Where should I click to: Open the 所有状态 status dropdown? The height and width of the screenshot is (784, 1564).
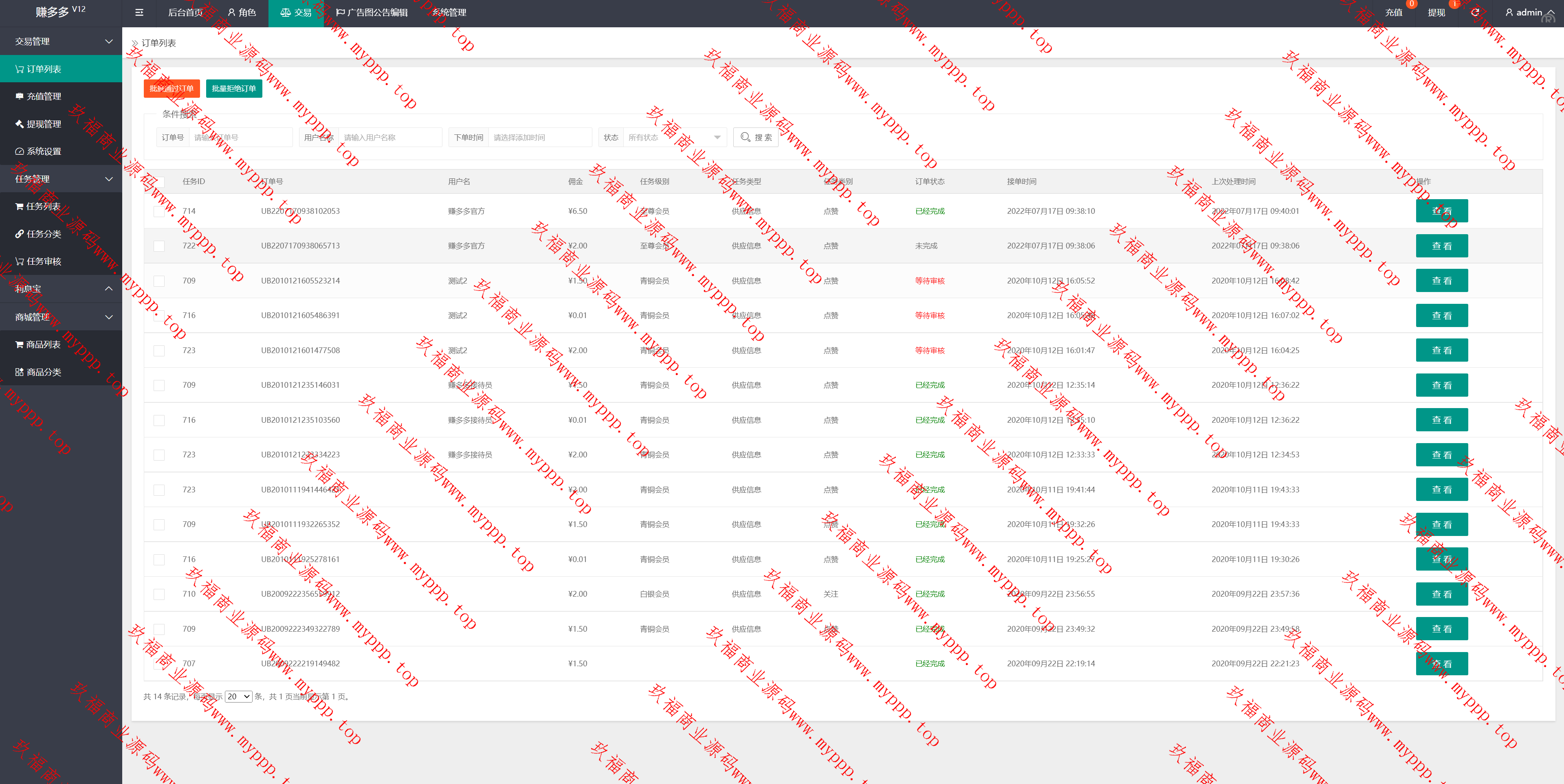click(674, 138)
